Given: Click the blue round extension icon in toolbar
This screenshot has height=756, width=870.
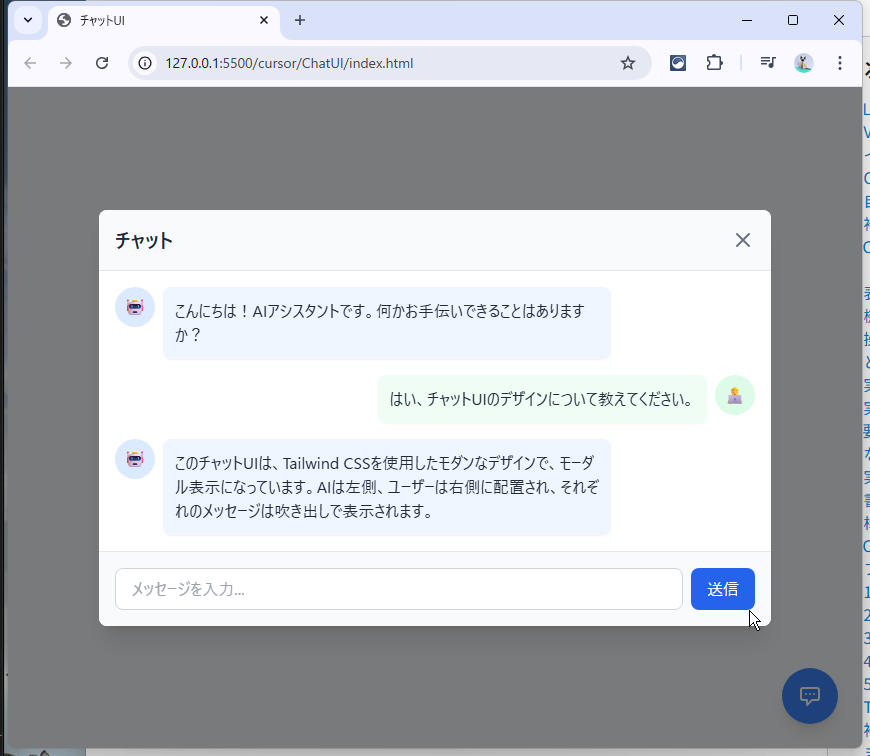Looking at the screenshot, I should tap(678, 63).
